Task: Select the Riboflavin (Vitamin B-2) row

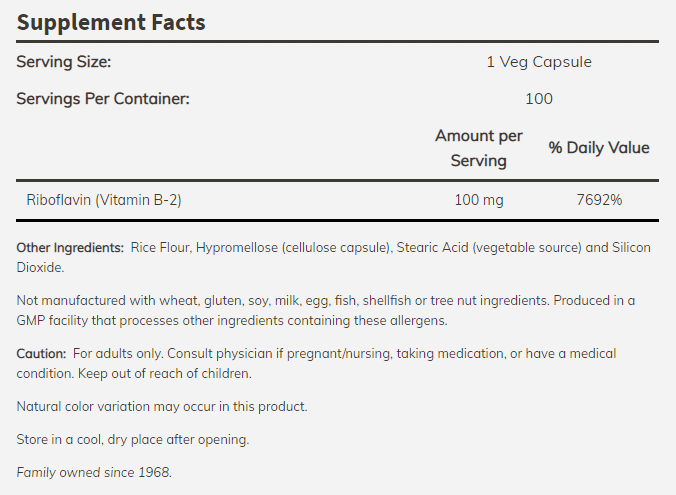Action: 338,200
